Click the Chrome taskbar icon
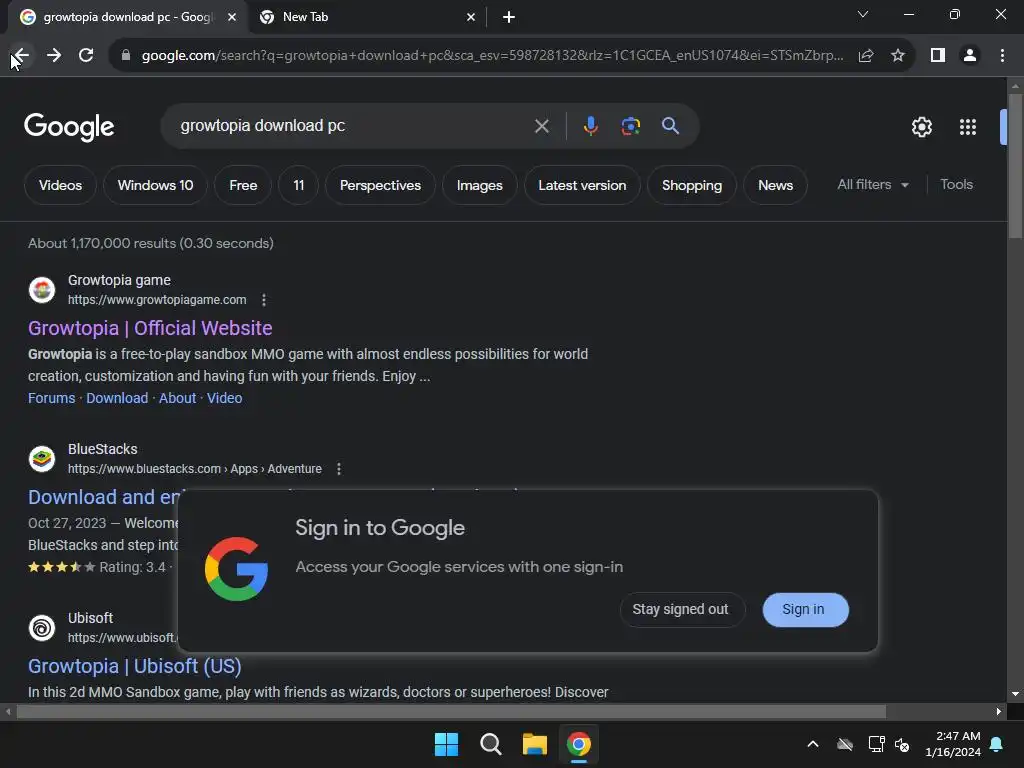1024x768 pixels. pyautogui.click(x=579, y=744)
